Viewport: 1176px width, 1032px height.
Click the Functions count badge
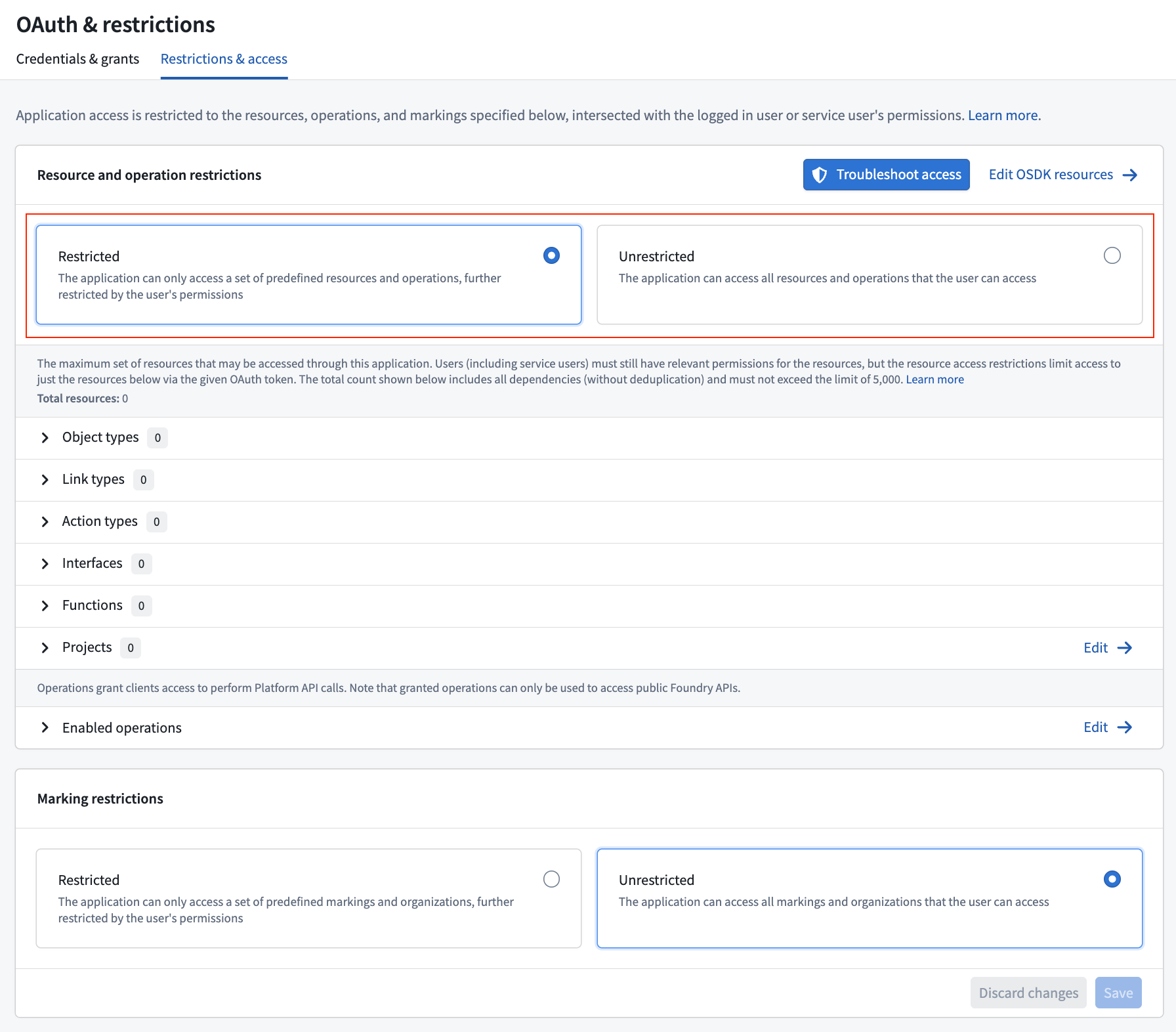(x=141, y=606)
